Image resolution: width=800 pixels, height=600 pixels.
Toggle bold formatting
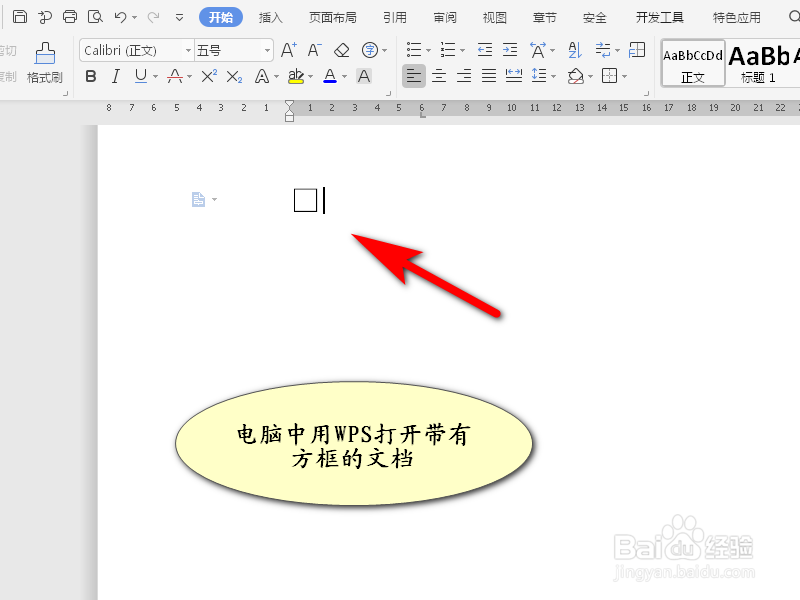tap(91, 77)
